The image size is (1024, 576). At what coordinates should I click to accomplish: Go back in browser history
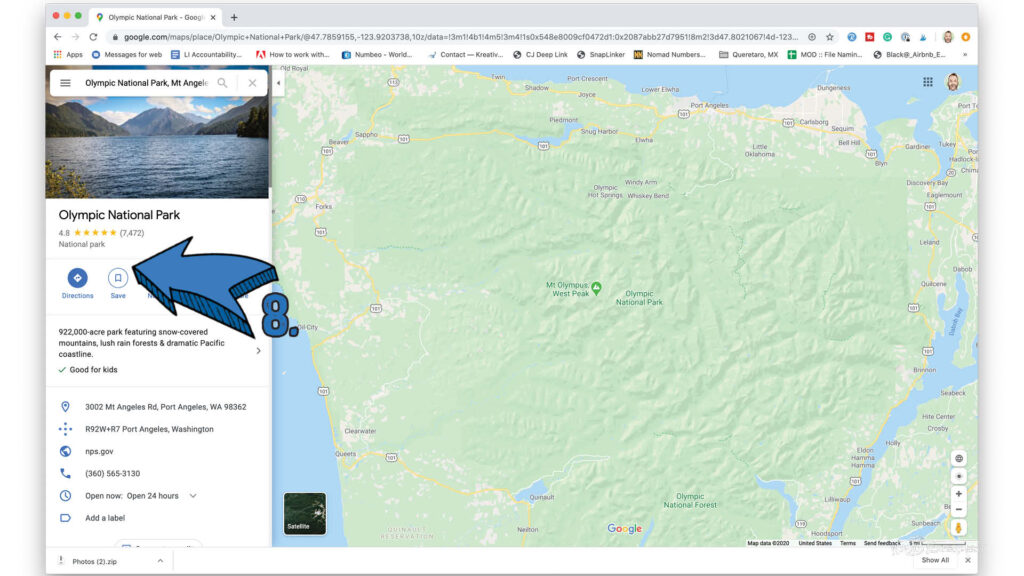(x=57, y=37)
